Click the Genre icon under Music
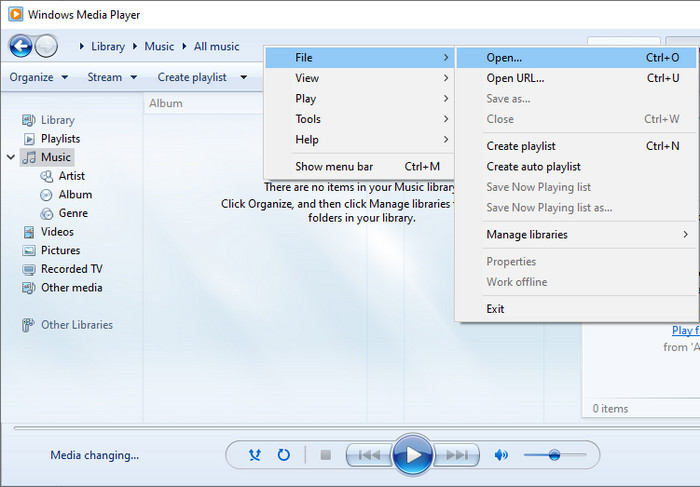 coord(46,214)
